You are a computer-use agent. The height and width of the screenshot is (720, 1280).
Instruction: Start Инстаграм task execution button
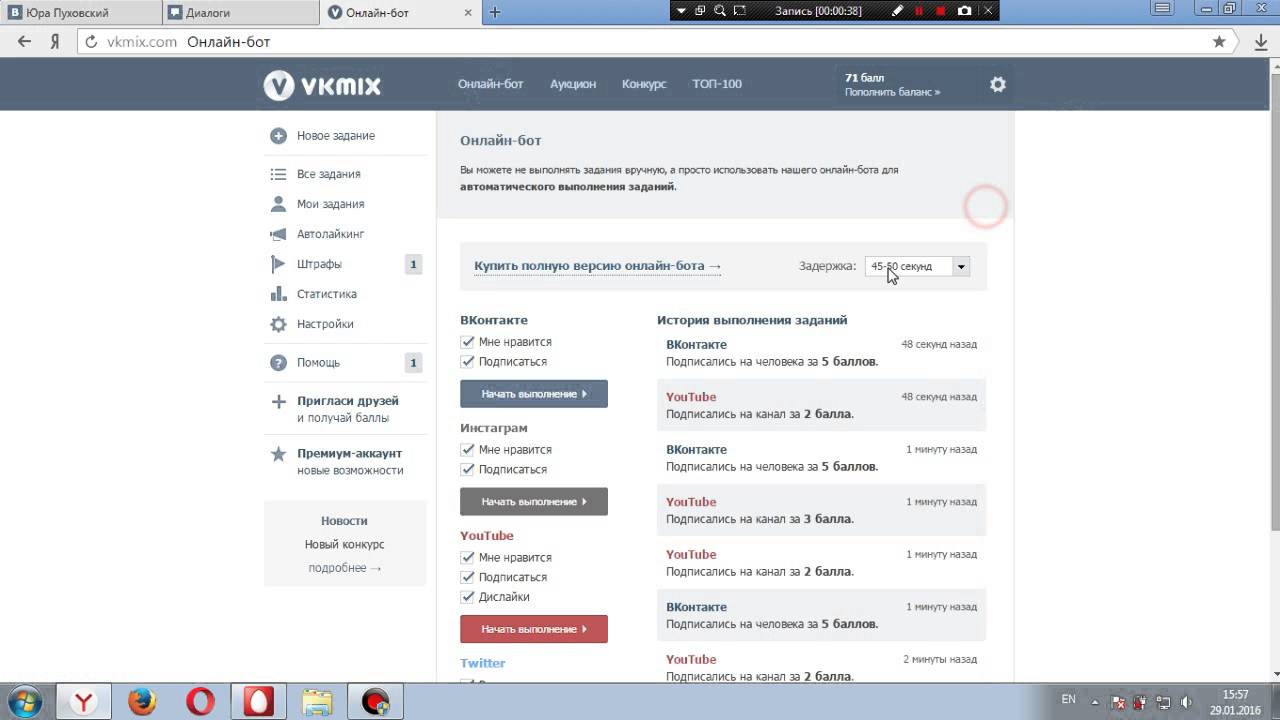pyautogui.click(x=534, y=502)
